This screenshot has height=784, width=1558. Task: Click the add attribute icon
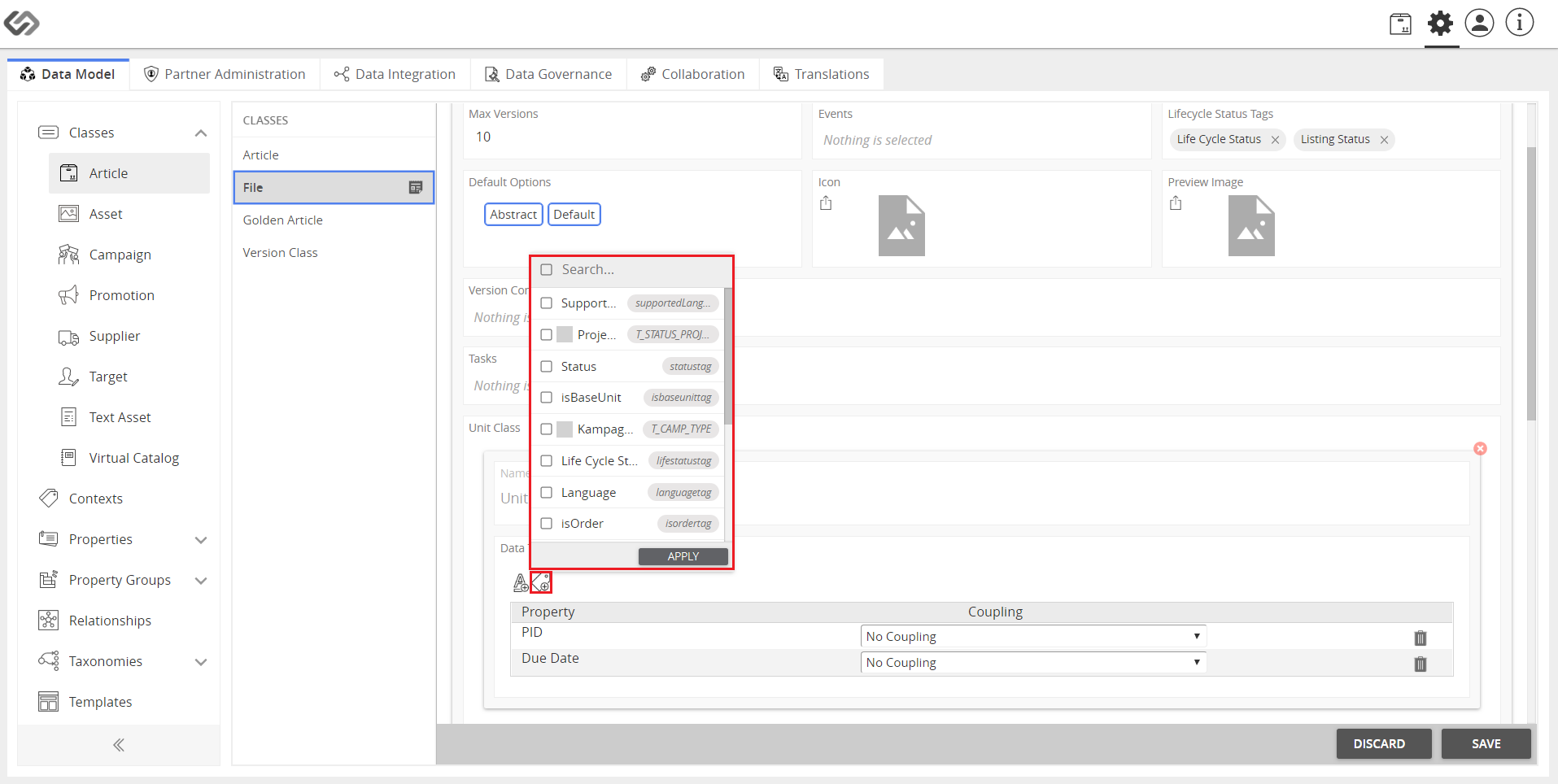click(521, 582)
